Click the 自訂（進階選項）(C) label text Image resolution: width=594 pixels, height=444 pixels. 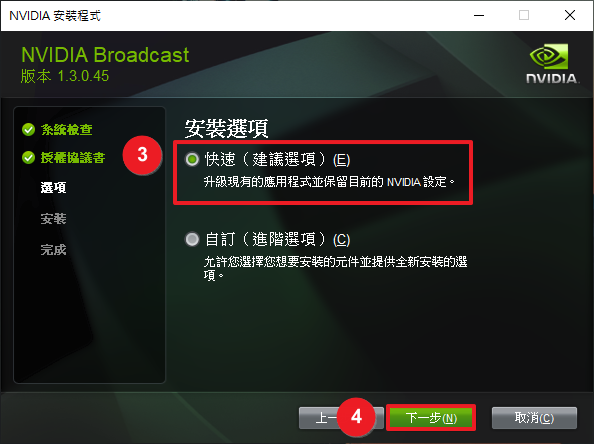click(x=277, y=239)
